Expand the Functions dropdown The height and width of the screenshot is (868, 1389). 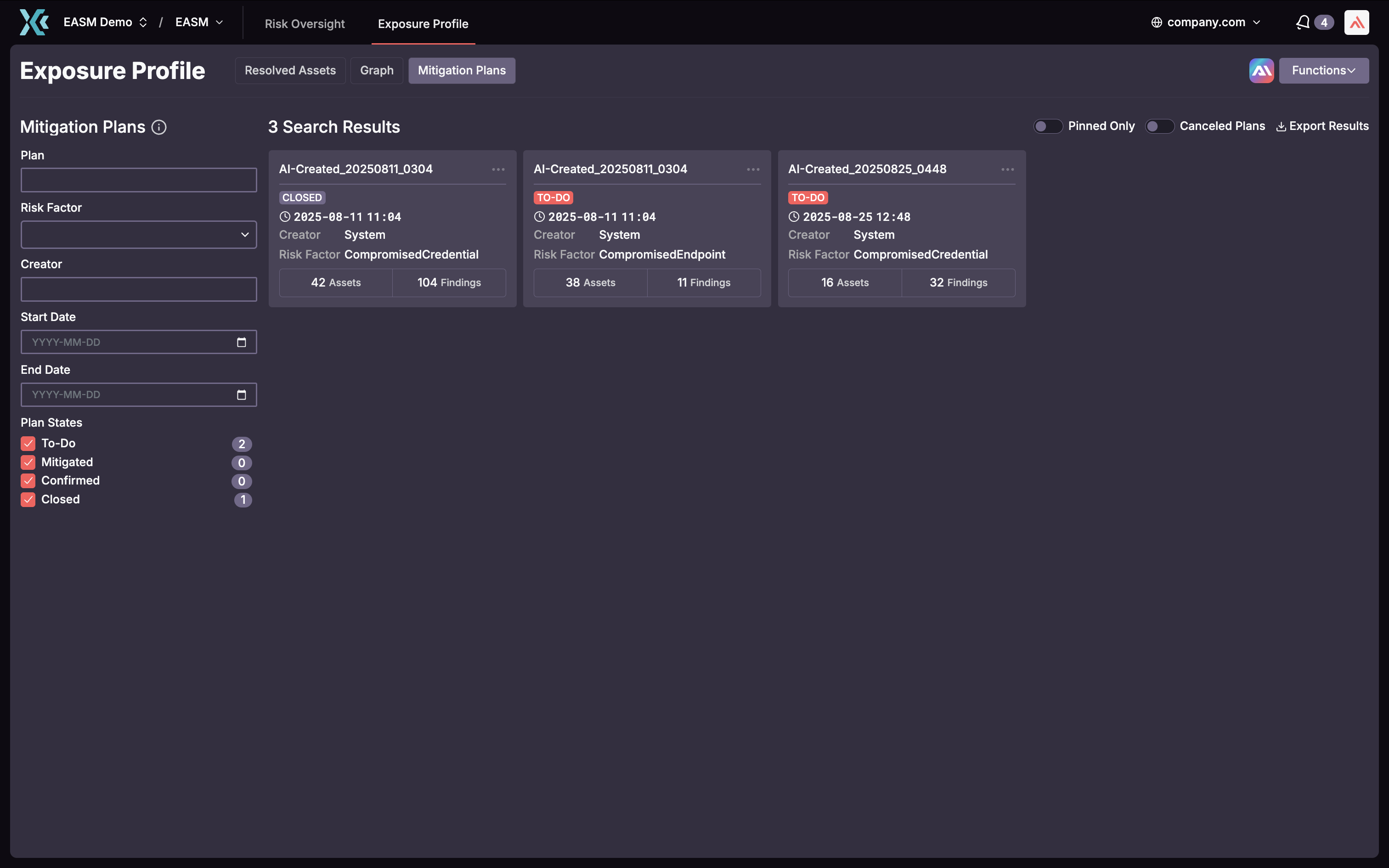(x=1324, y=70)
